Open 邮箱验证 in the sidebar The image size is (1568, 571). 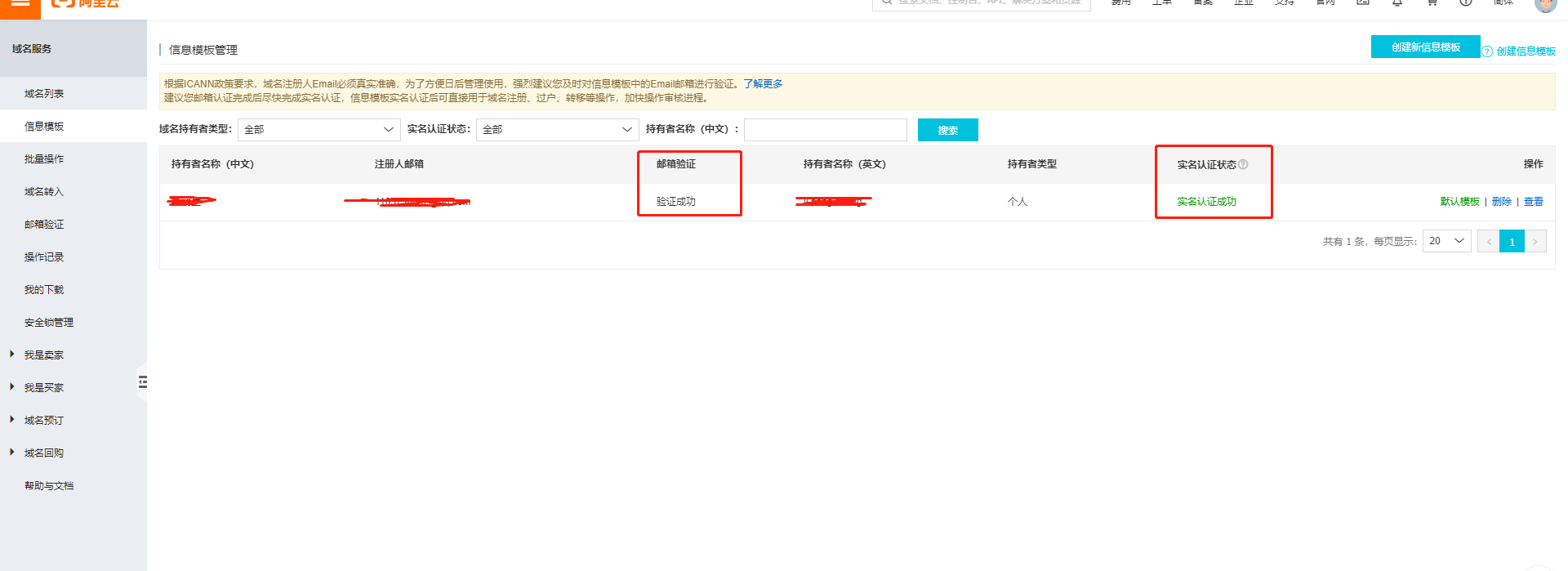[x=44, y=224]
